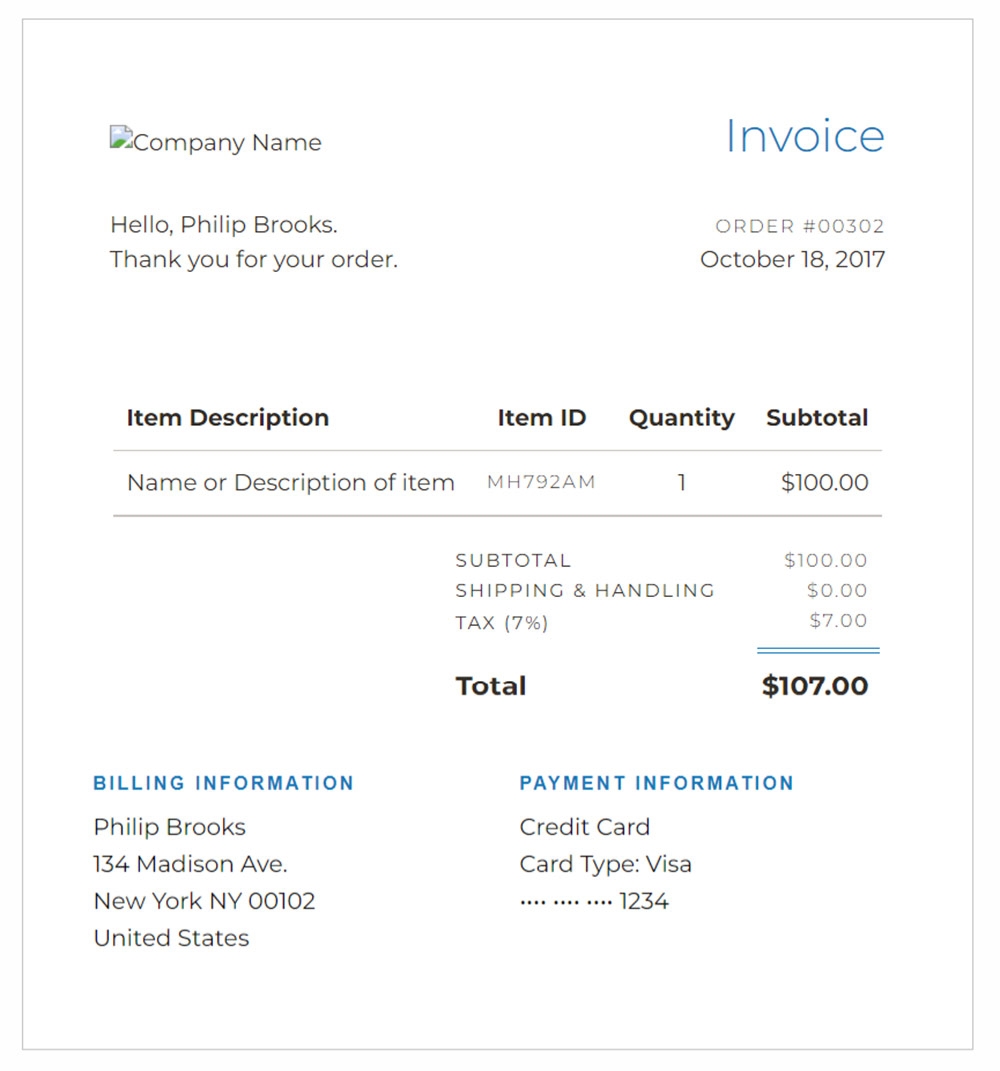Click the Card Type: Visa text
The image size is (1000, 1071).
[605, 864]
